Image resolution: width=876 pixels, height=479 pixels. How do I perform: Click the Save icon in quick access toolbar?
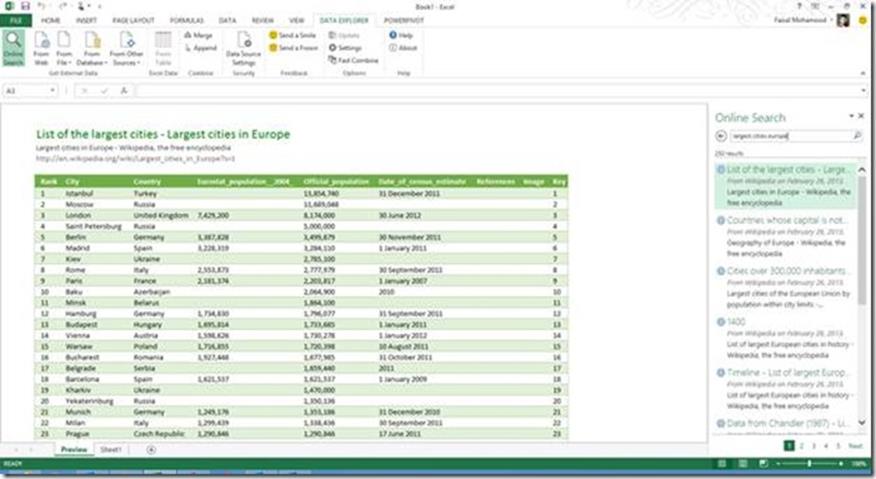point(25,6)
